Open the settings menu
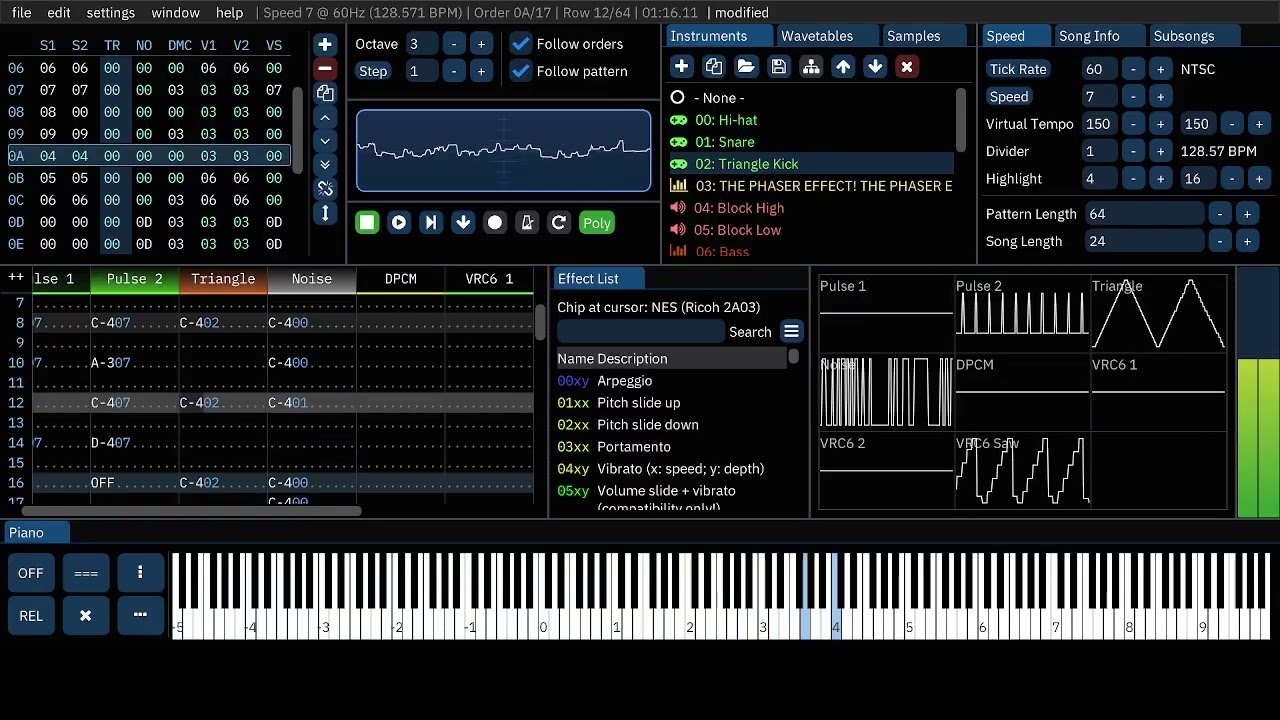This screenshot has width=1280, height=720. click(111, 13)
